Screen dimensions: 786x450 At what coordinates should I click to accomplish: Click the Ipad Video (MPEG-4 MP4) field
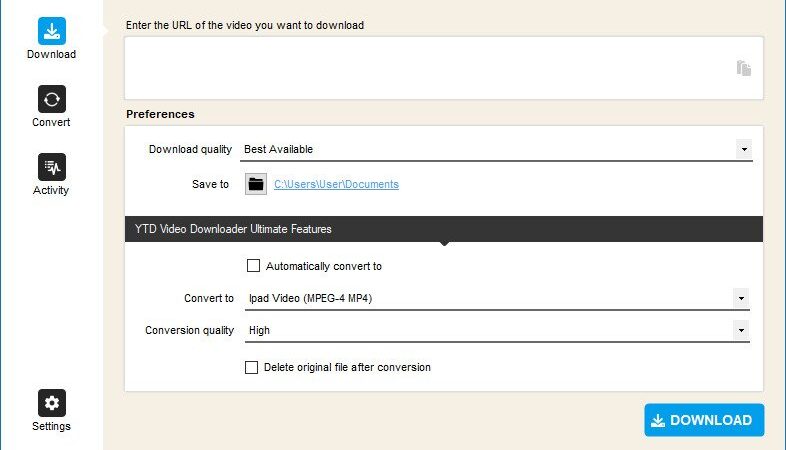click(497, 299)
